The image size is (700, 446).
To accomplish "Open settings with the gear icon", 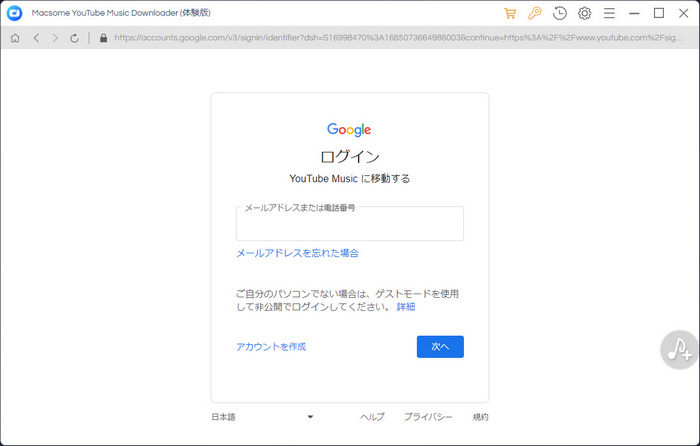I will click(584, 13).
